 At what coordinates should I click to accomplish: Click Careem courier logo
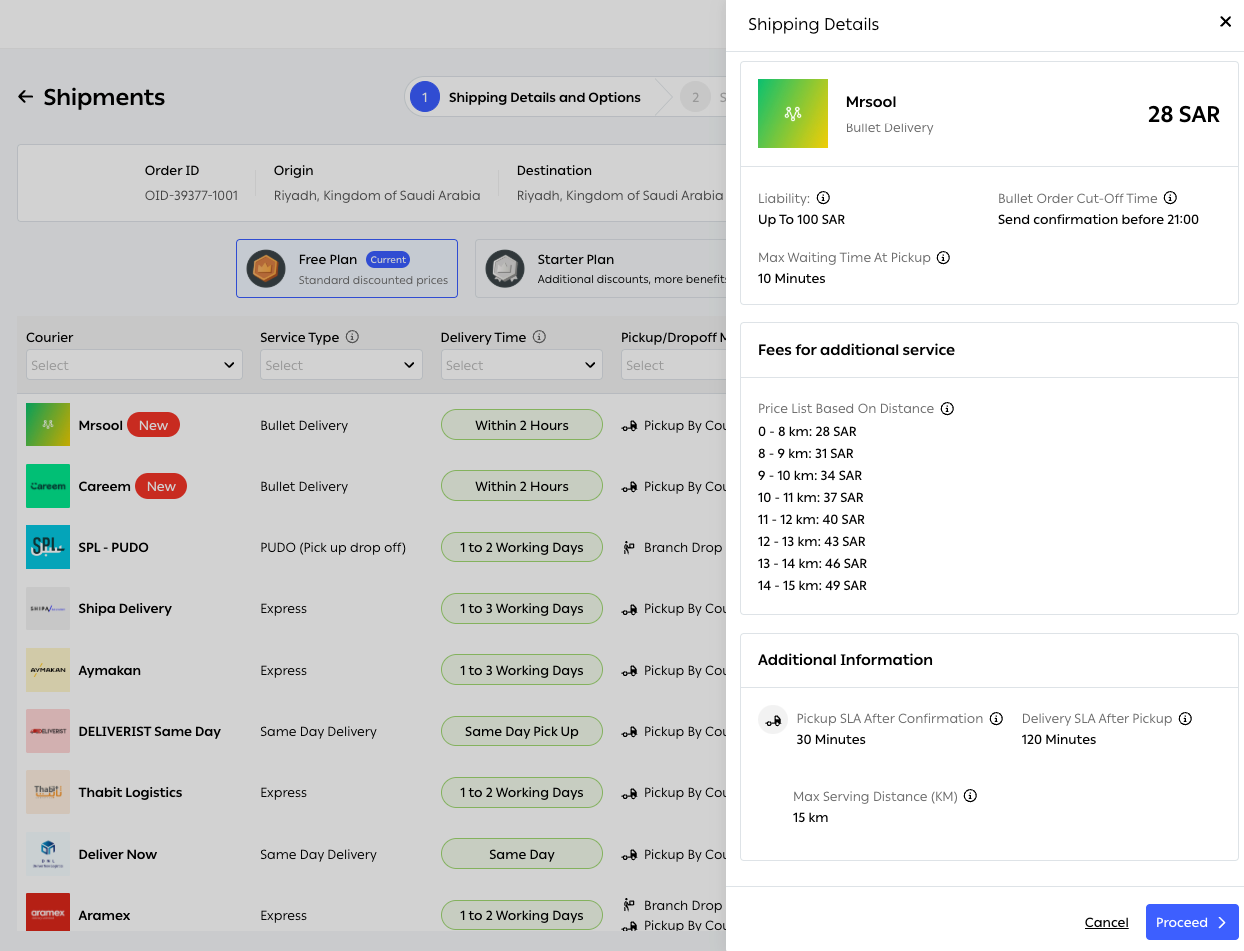point(48,486)
